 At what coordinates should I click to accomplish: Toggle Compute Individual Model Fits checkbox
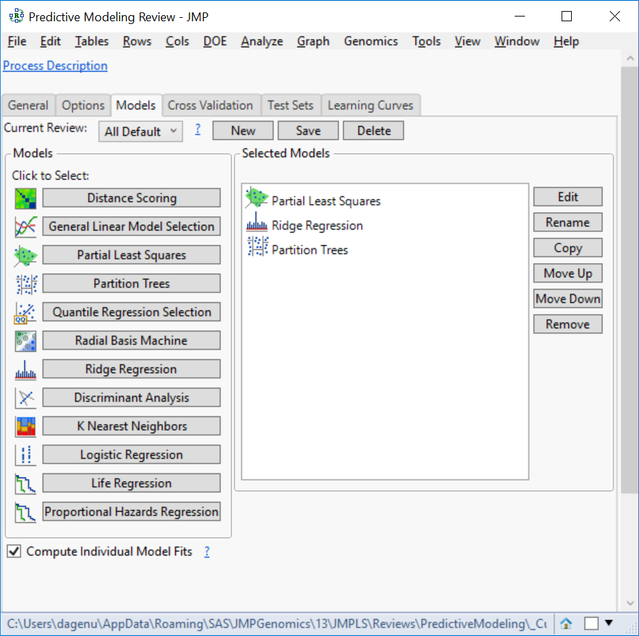click(x=14, y=551)
